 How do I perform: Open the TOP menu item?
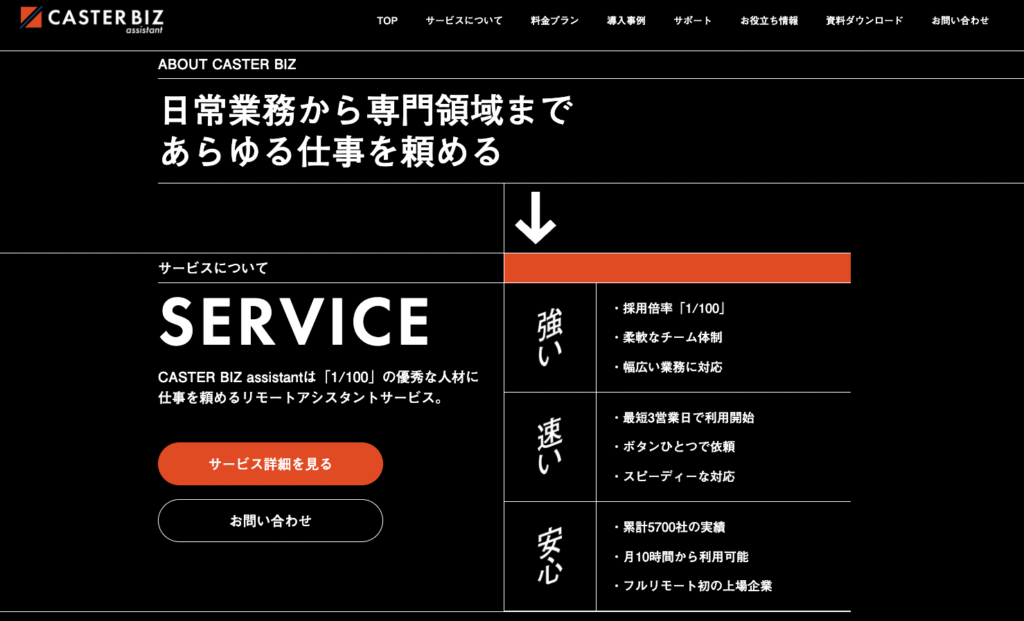387,21
